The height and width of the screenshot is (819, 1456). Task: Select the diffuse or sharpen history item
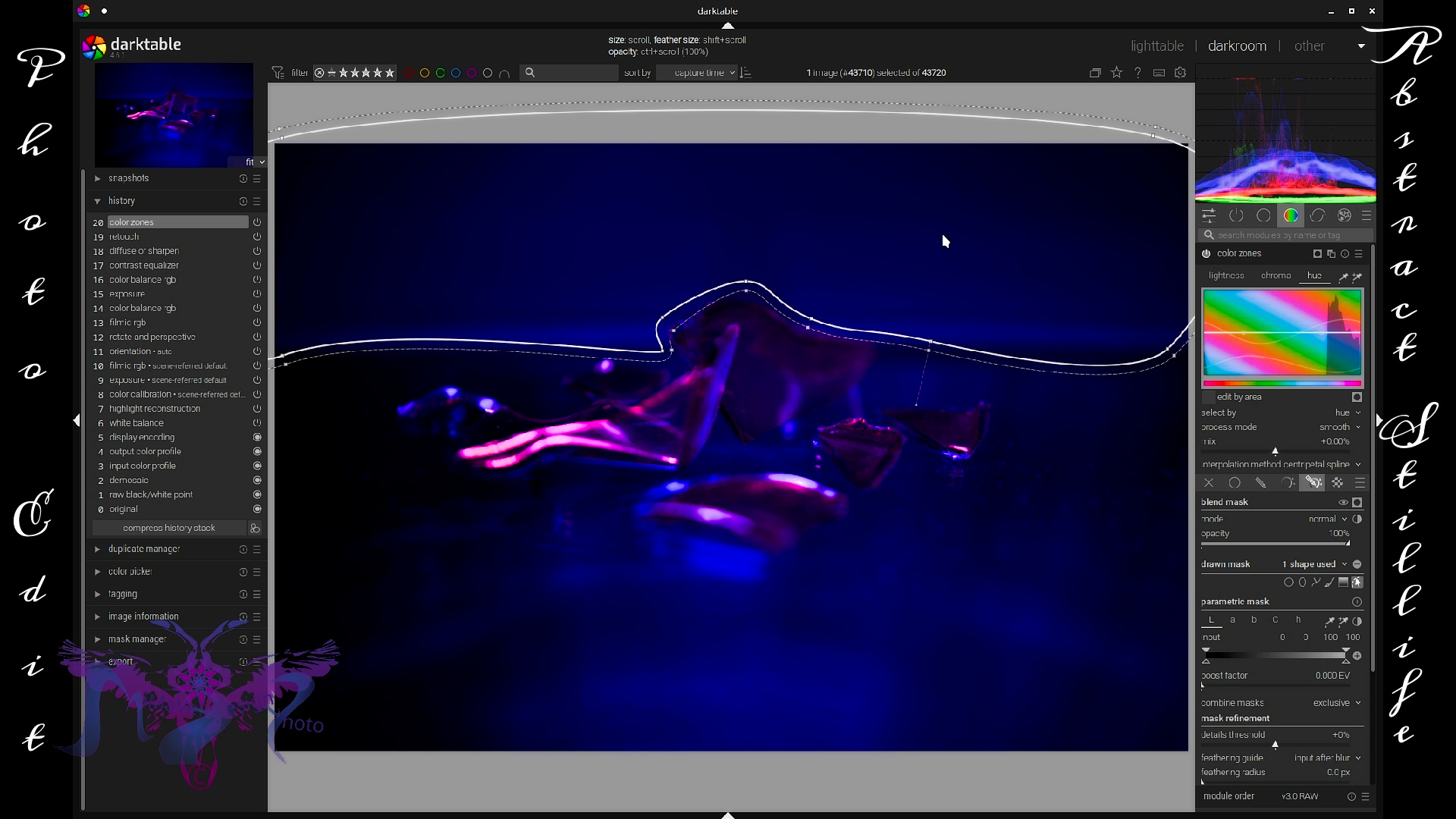(144, 251)
